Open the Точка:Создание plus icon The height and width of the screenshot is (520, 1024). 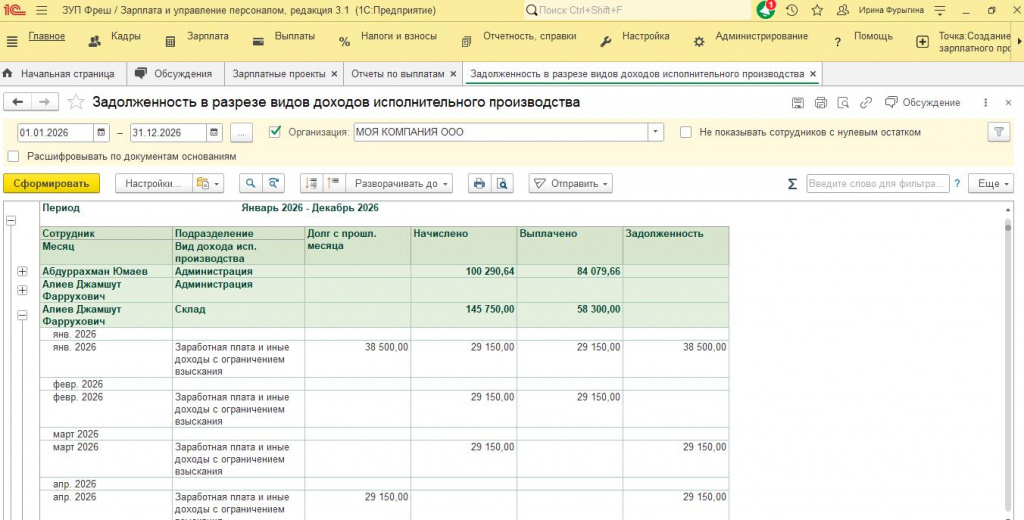922,42
